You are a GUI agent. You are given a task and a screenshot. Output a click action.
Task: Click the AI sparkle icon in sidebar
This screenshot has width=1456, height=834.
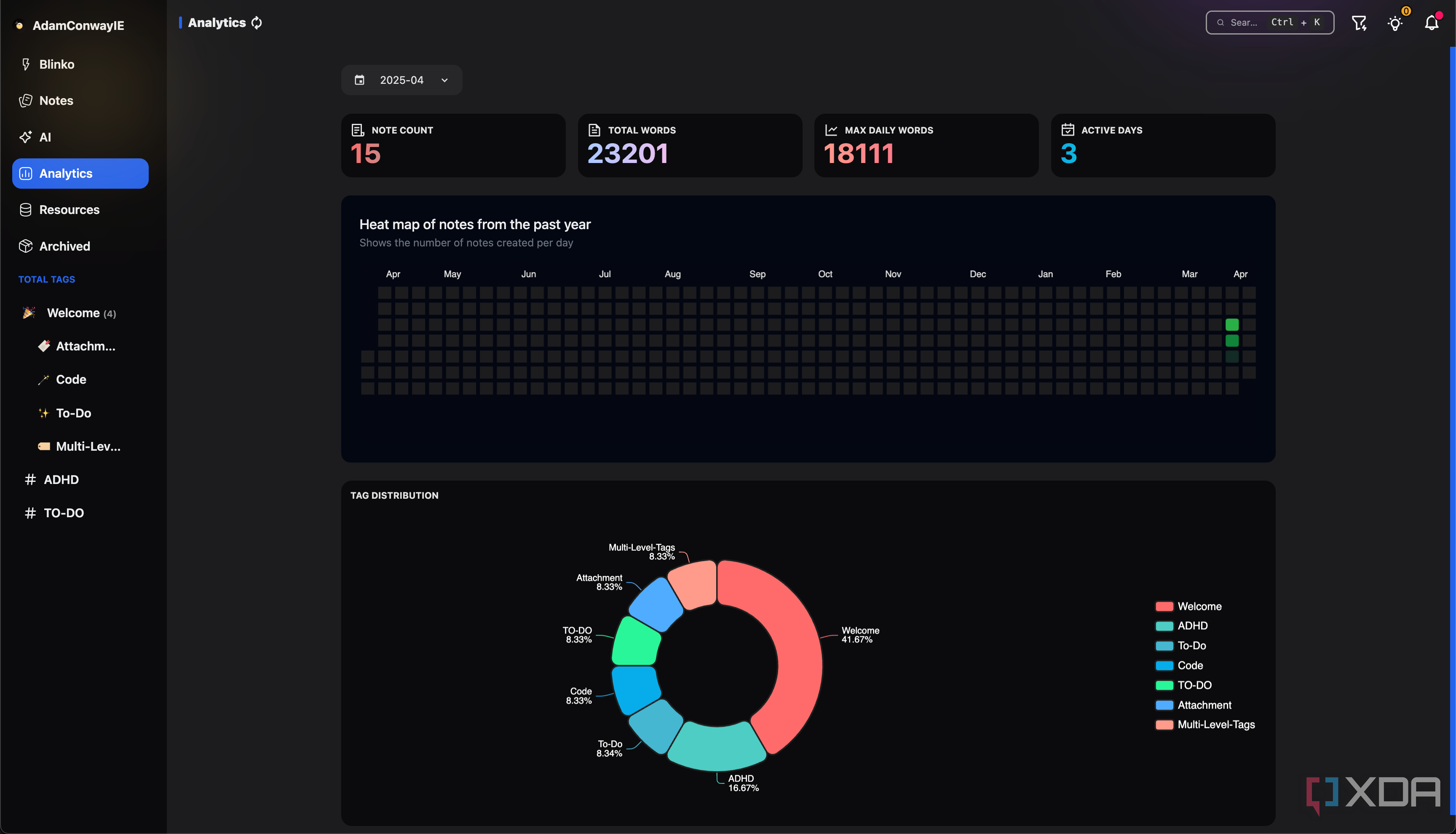[x=26, y=137]
